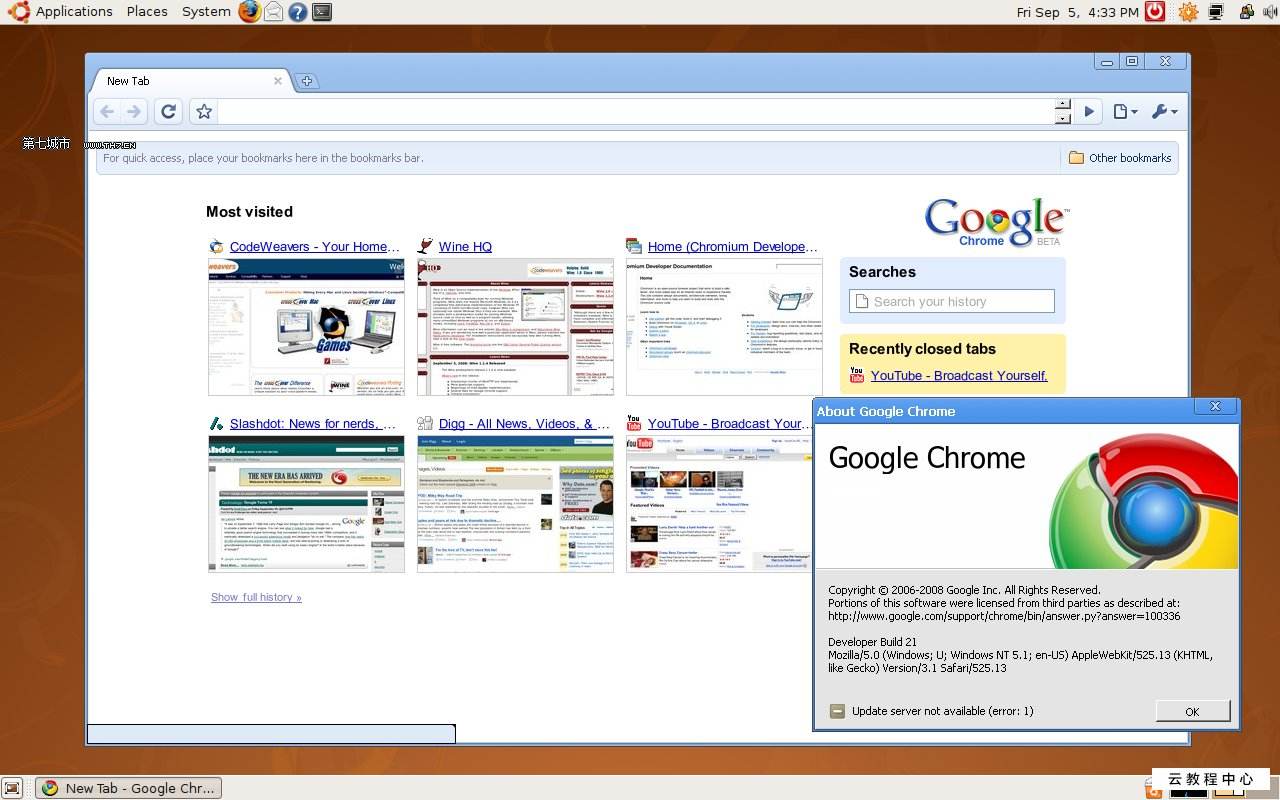This screenshot has height=800, width=1280.
Task: Click the Show full history link
Action: (256, 597)
